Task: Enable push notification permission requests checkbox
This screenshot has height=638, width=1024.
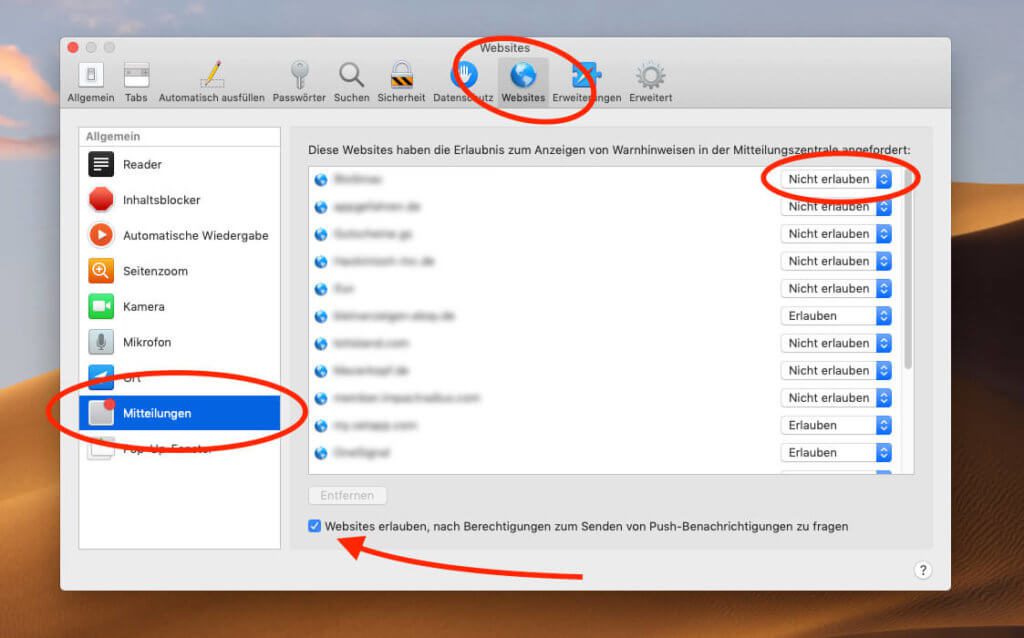Action: [x=315, y=526]
